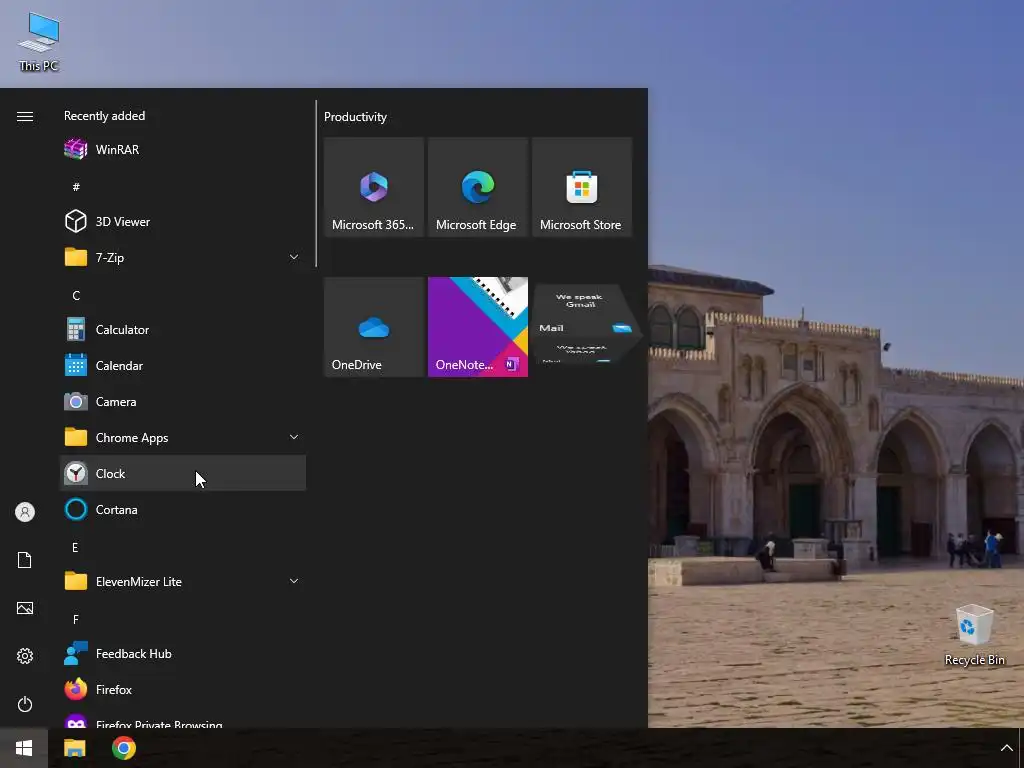1024x768 pixels.
Task: Open the Clock app
Action: pos(182,473)
